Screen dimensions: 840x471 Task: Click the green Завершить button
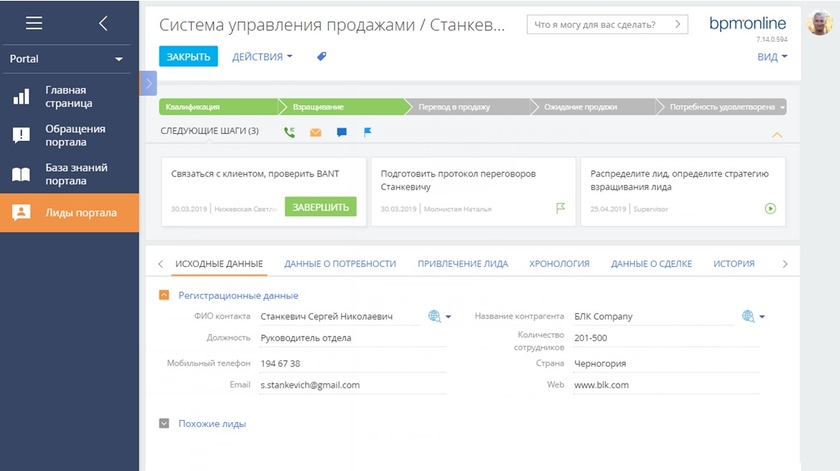coord(320,207)
